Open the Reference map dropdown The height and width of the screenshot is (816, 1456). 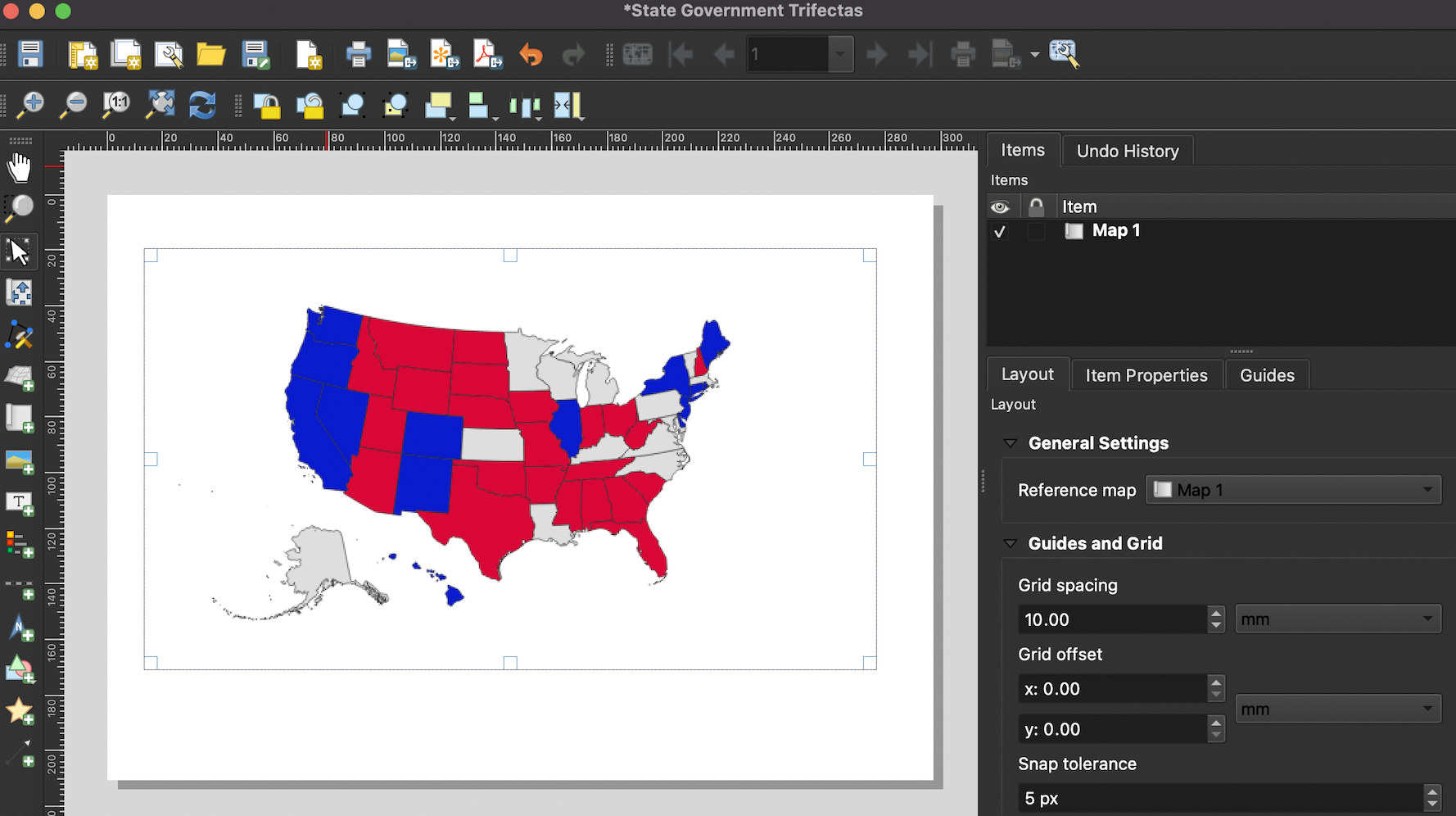click(x=1292, y=489)
